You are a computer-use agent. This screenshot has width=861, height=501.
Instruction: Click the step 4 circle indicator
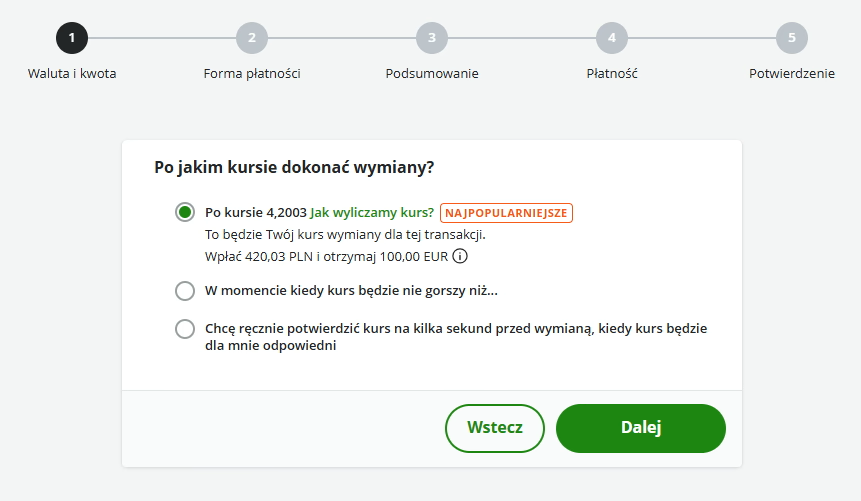[612, 39]
